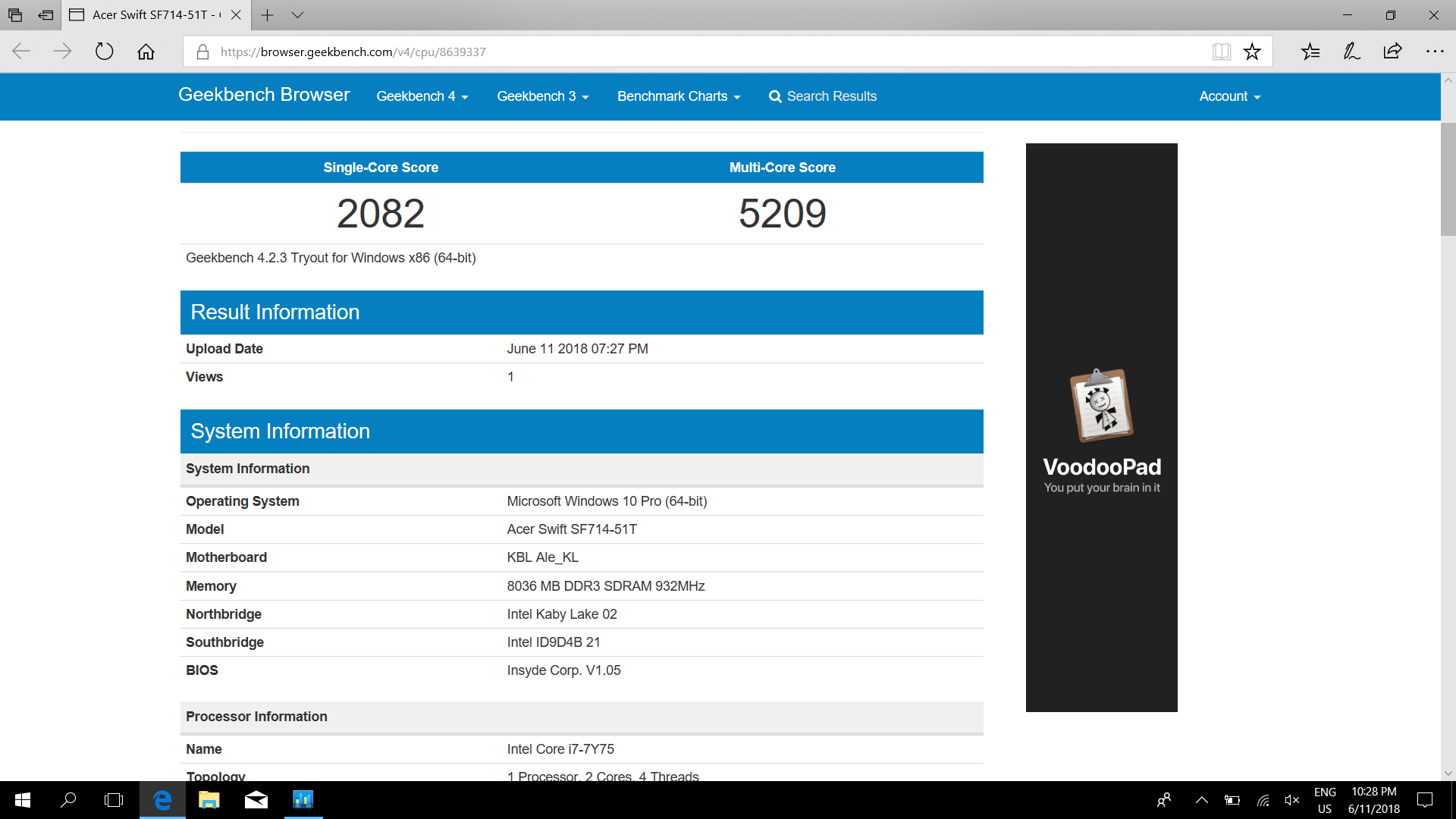Open Mail app from taskbar
The height and width of the screenshot is (819, 1456).
pos(256,800)
